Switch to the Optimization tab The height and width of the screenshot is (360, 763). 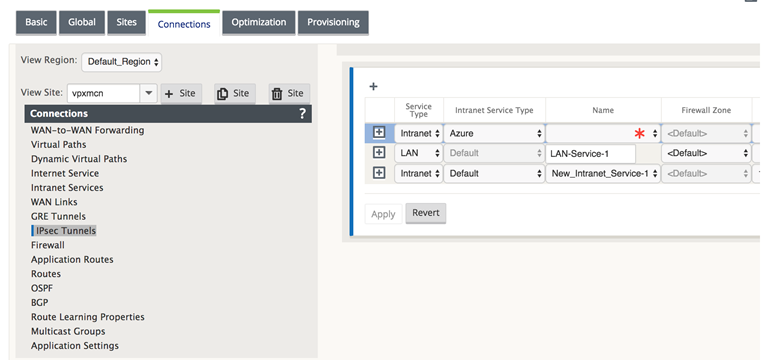click(259, 22)
